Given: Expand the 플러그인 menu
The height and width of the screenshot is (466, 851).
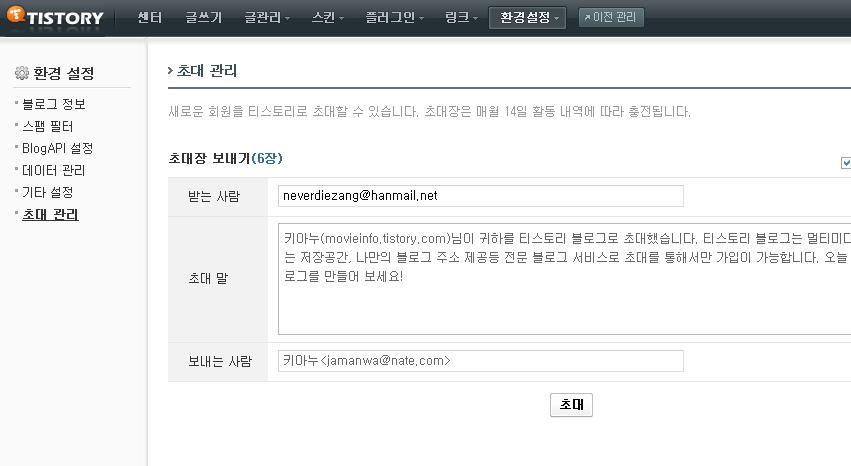Looking at the screenshot, I should tap(395, 17).
